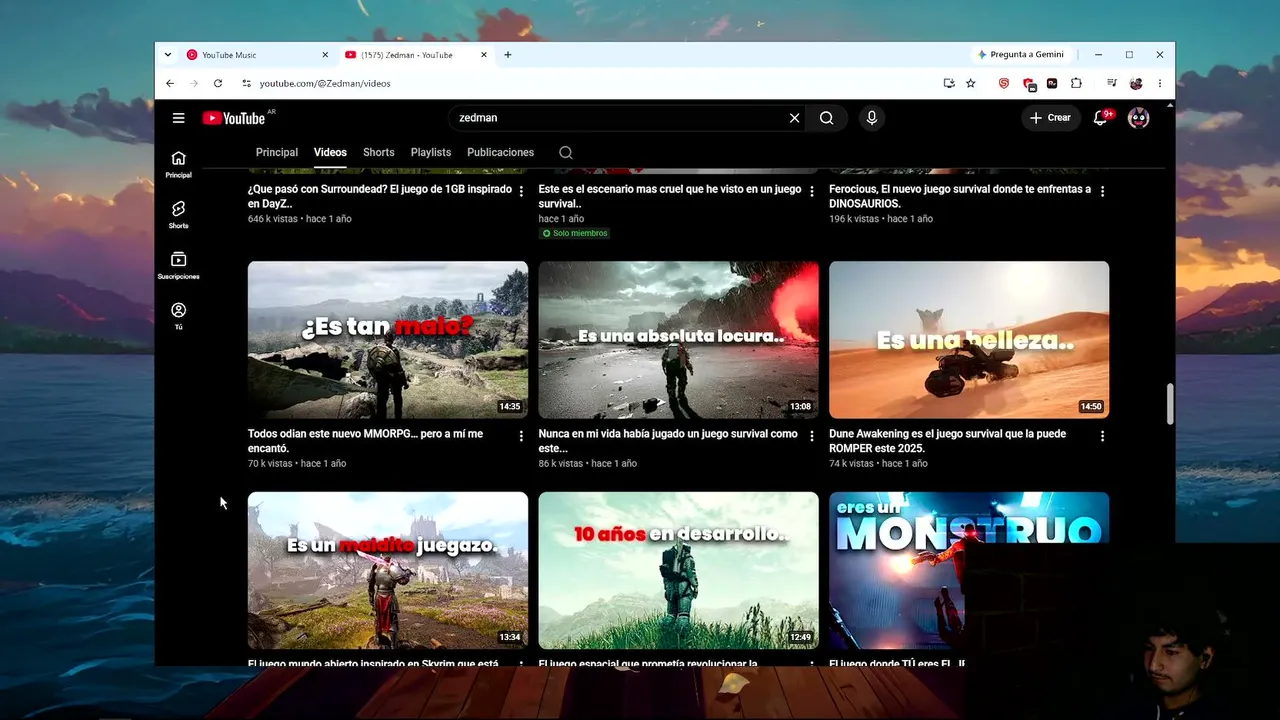Image resolution: width=1280 pixels, height=720 pixels.
Task: Close the Zedman - YouTube tab
Action: pos(484,55)
